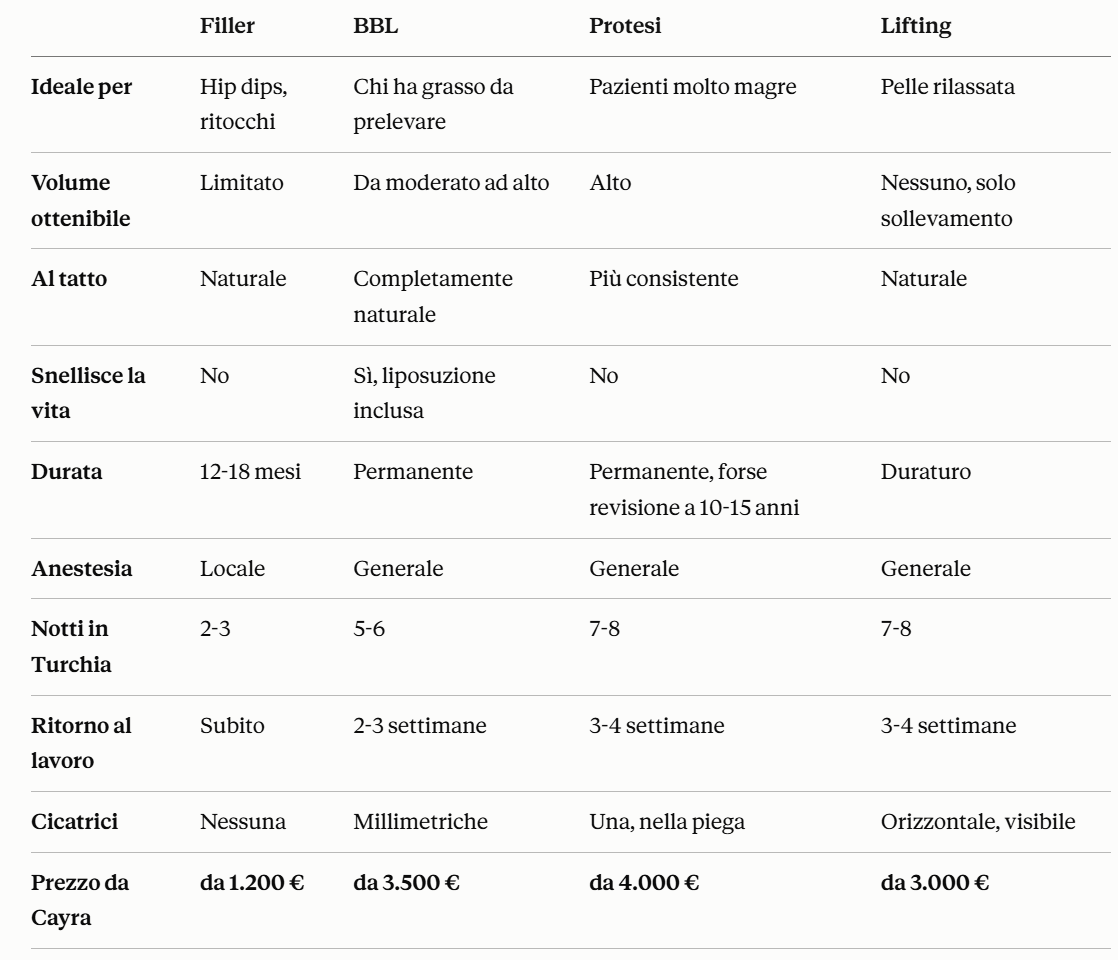Image resolution: width=1118 pixels, height=960 pixels.
Task: Select the Anestesia row label
Action: [x=81, y=569]
